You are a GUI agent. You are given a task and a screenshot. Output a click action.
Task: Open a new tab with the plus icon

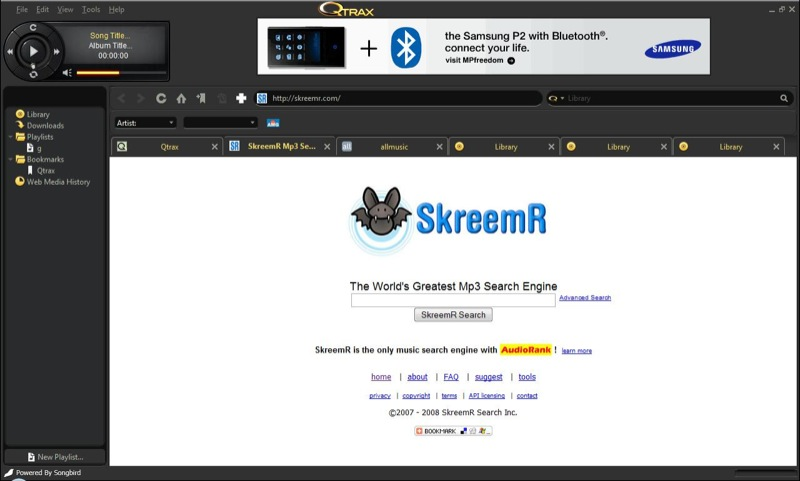[241, 98]
